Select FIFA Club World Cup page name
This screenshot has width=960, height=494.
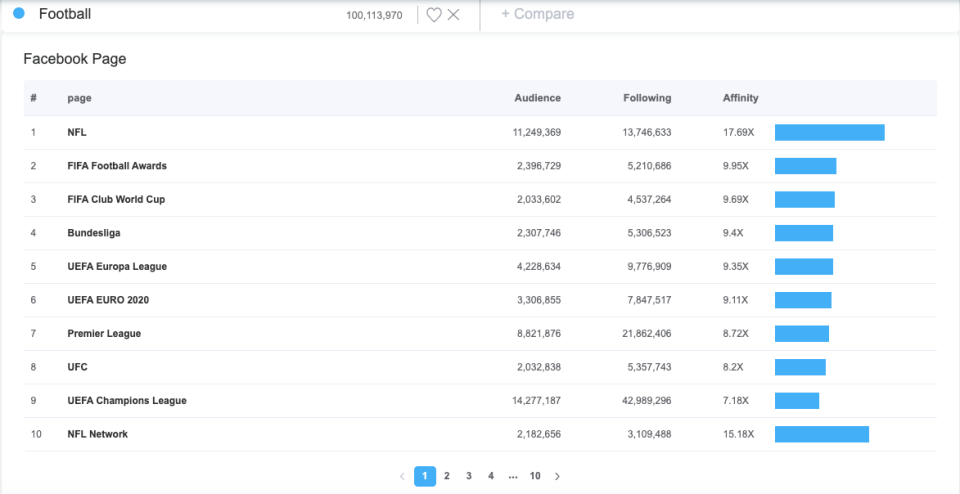[x=116, y=200]
